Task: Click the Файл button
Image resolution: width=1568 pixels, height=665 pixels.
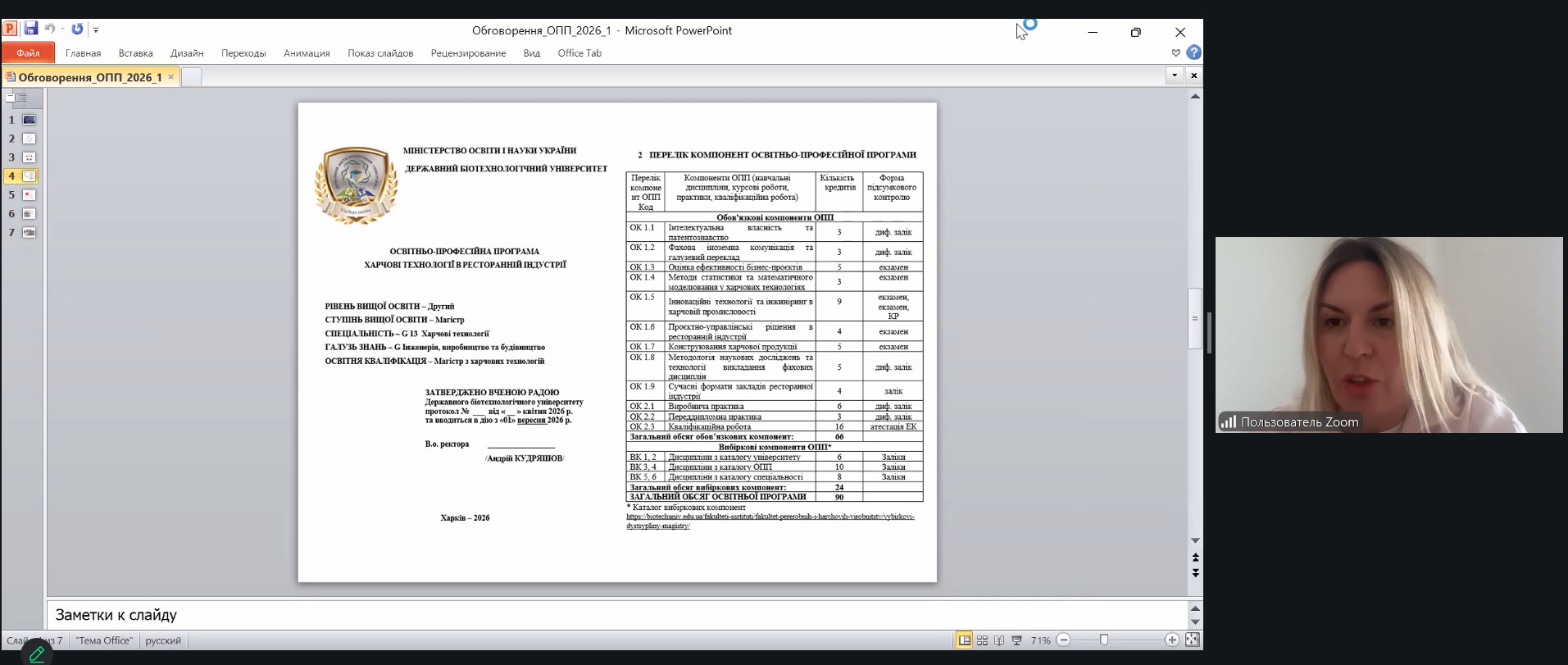Action: coord(28,53)
